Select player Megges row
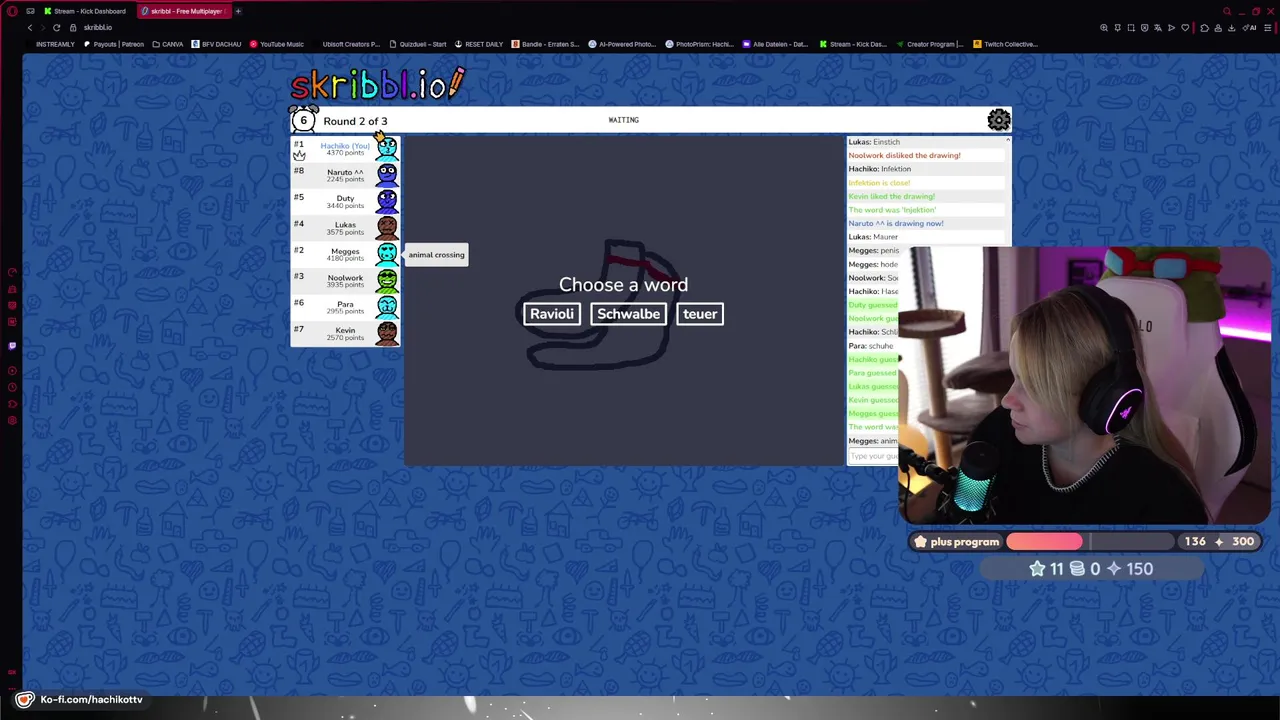Image resolution: width=1280 pixels, height=720 pixels. (345, 254)
